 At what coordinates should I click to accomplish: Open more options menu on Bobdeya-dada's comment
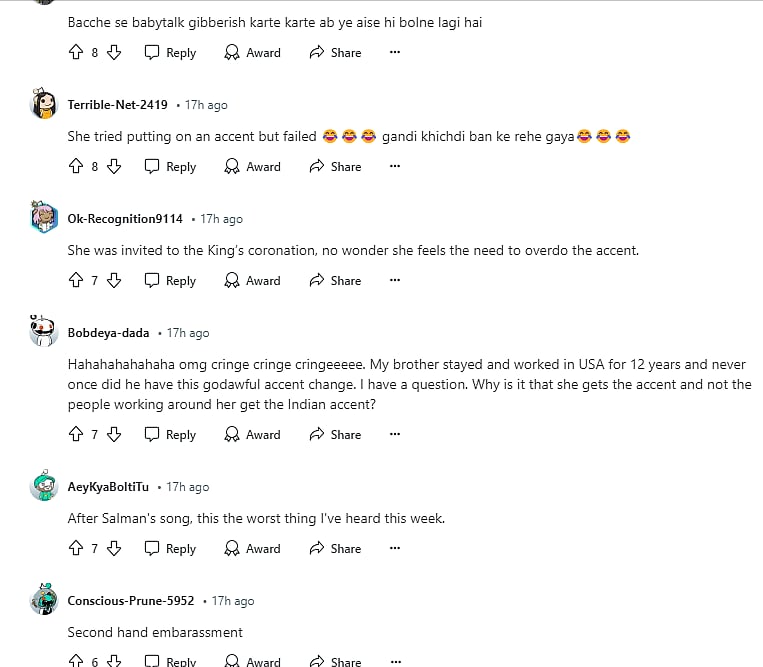[x=394, y=435]
